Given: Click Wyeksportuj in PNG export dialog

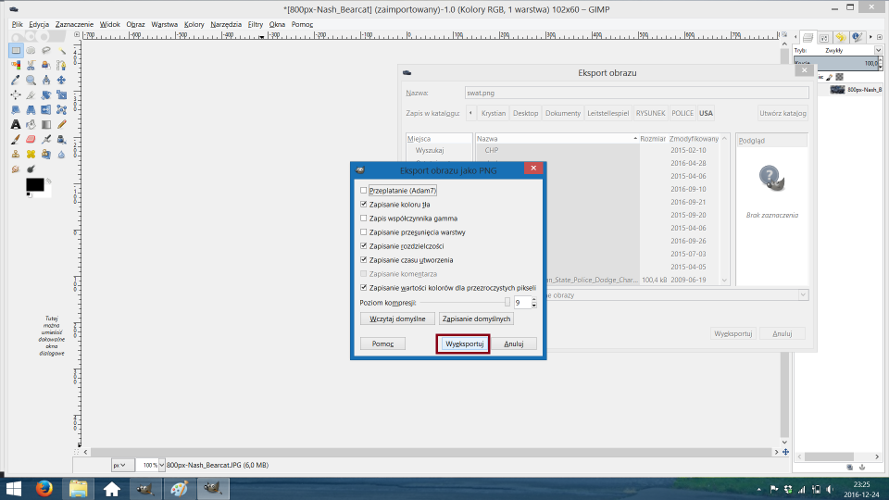Looking at the screenshot, I should pos(464,344).
